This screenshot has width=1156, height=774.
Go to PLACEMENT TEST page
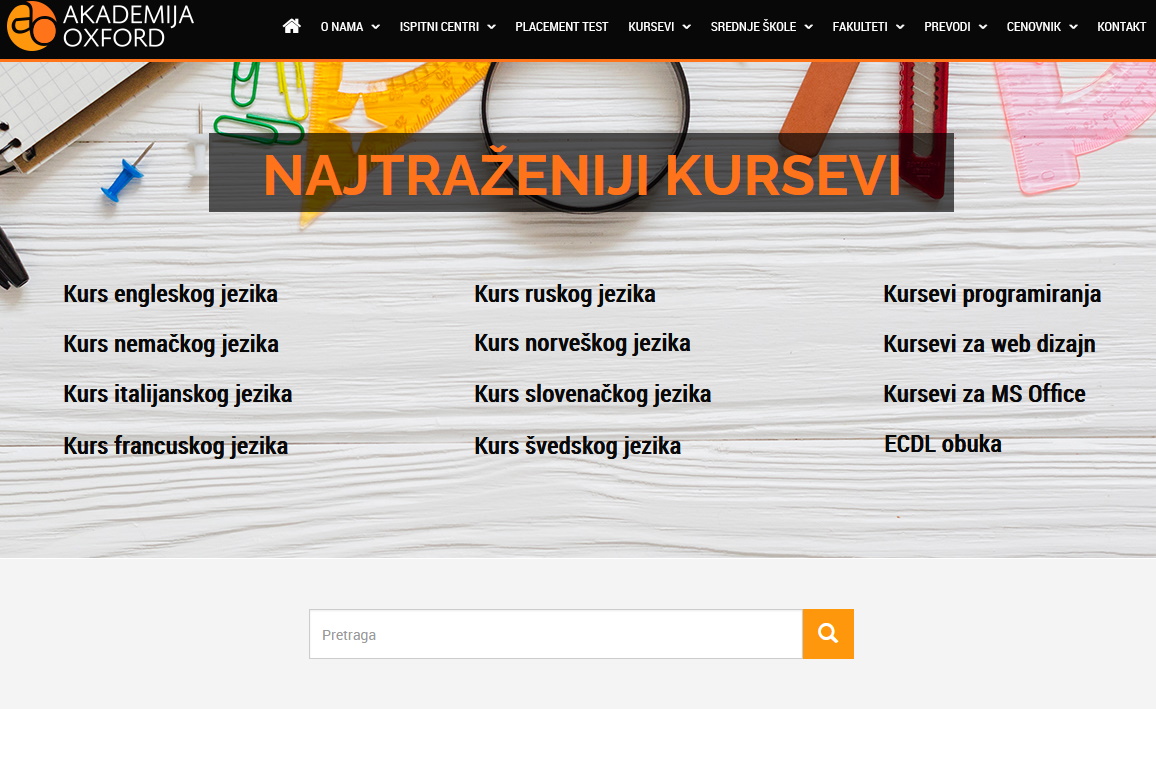tap(561, 27)
